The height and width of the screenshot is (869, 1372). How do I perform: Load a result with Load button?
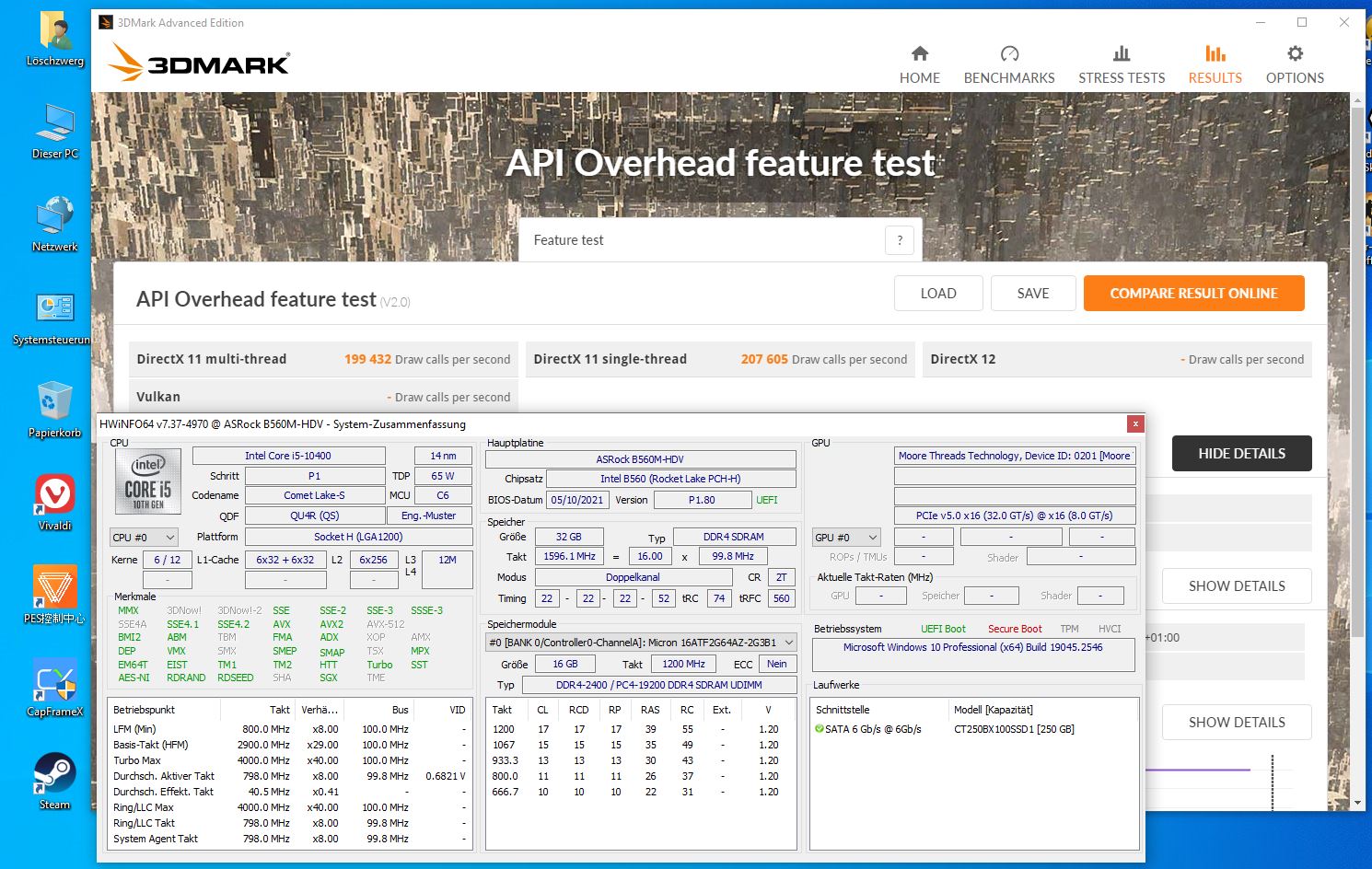pos(938,294)
